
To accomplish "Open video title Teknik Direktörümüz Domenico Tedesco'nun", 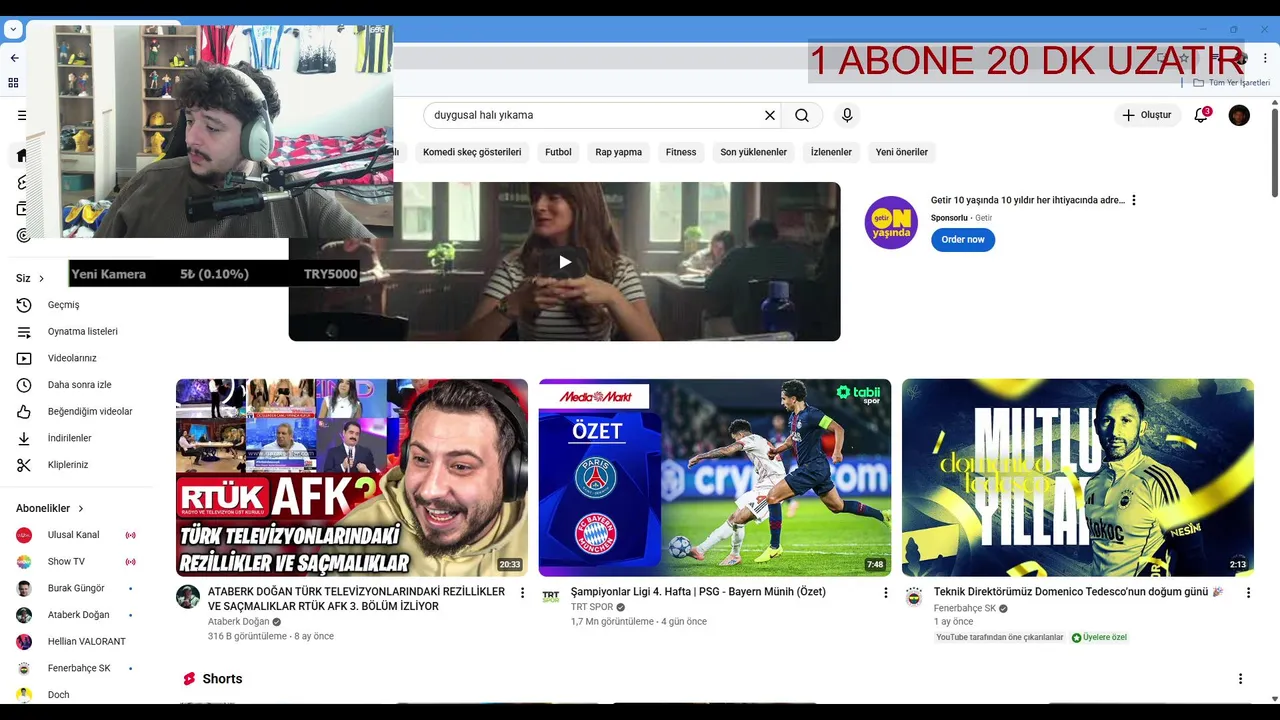I will [x=1078, y=592].
